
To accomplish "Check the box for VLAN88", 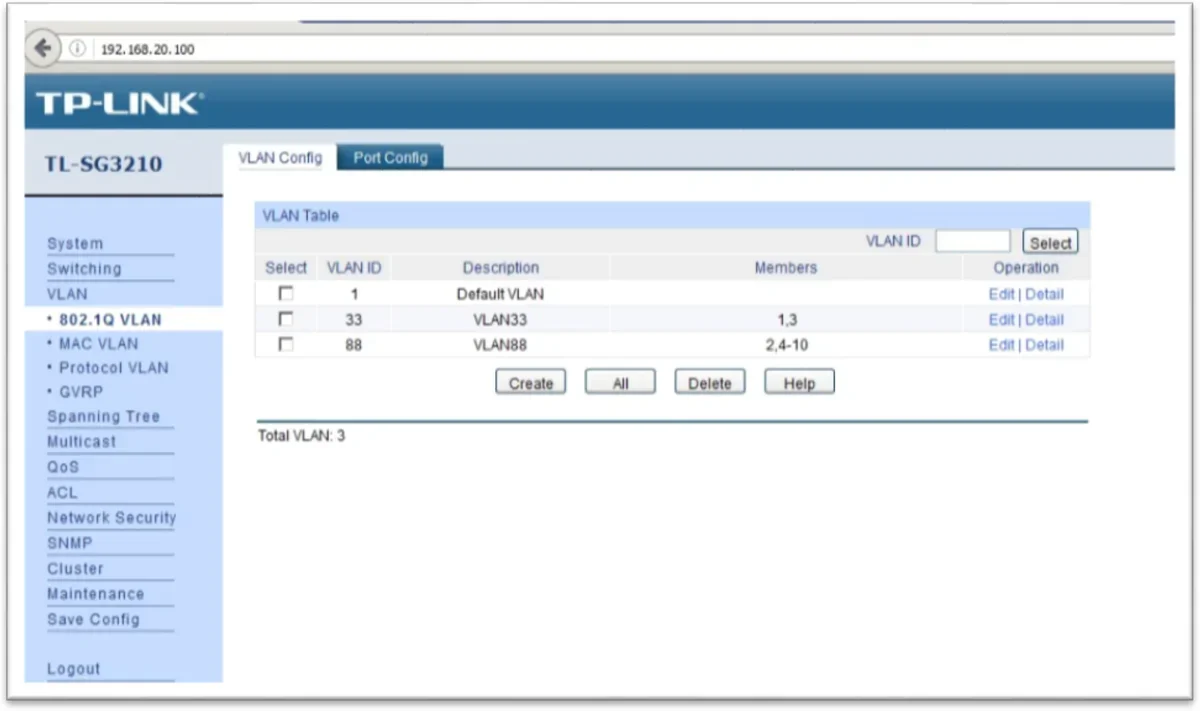I will (x=286, y=344).
